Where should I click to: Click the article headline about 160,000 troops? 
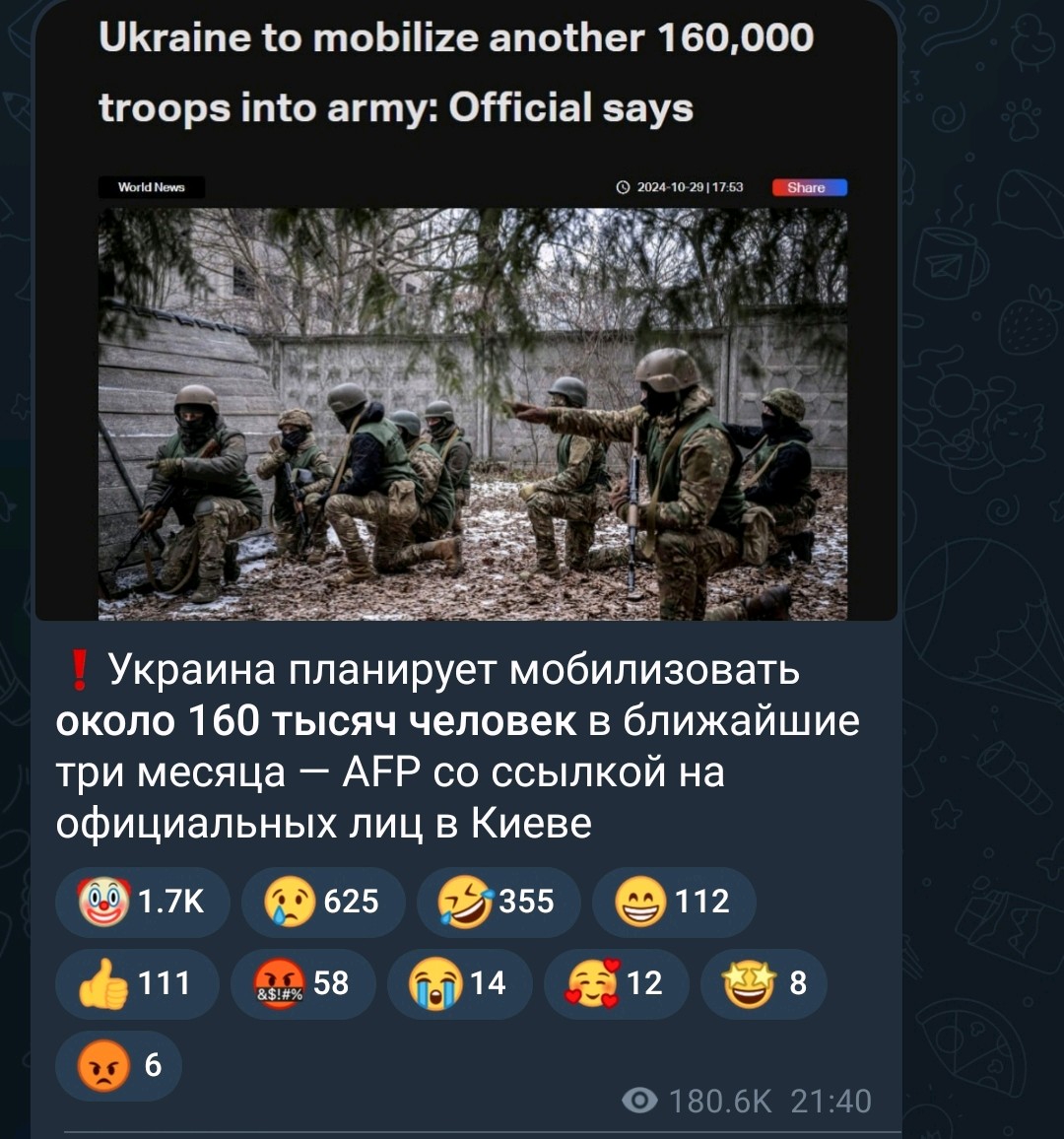pos(456,73)
